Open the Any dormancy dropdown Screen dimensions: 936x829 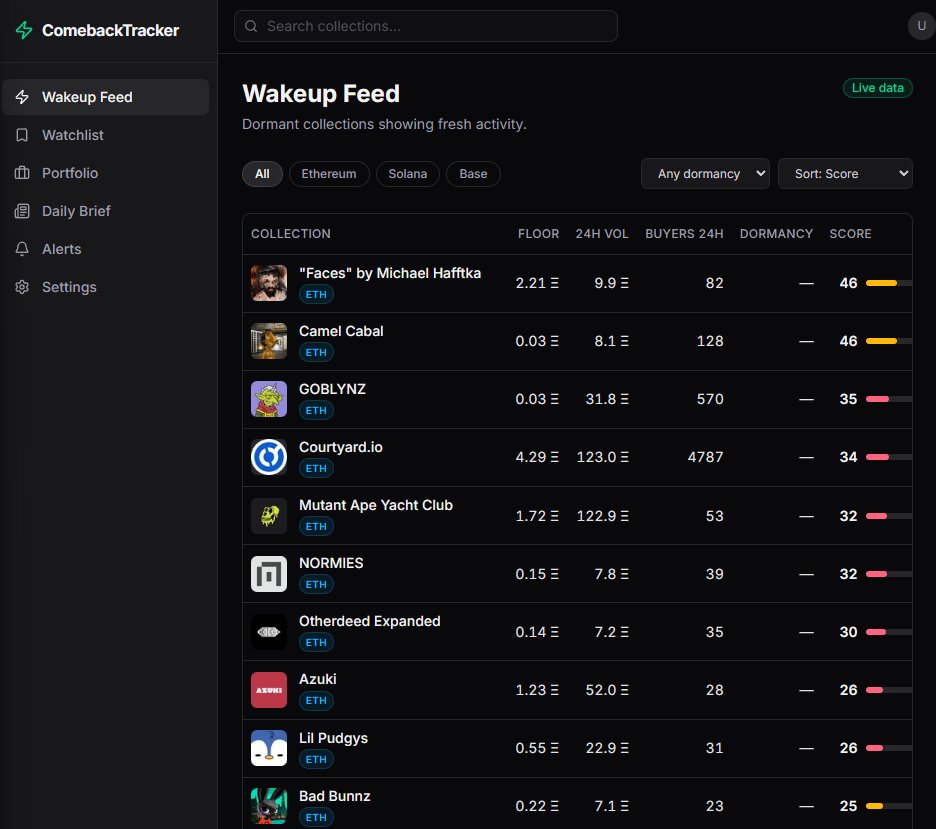(x=705, y=174)
